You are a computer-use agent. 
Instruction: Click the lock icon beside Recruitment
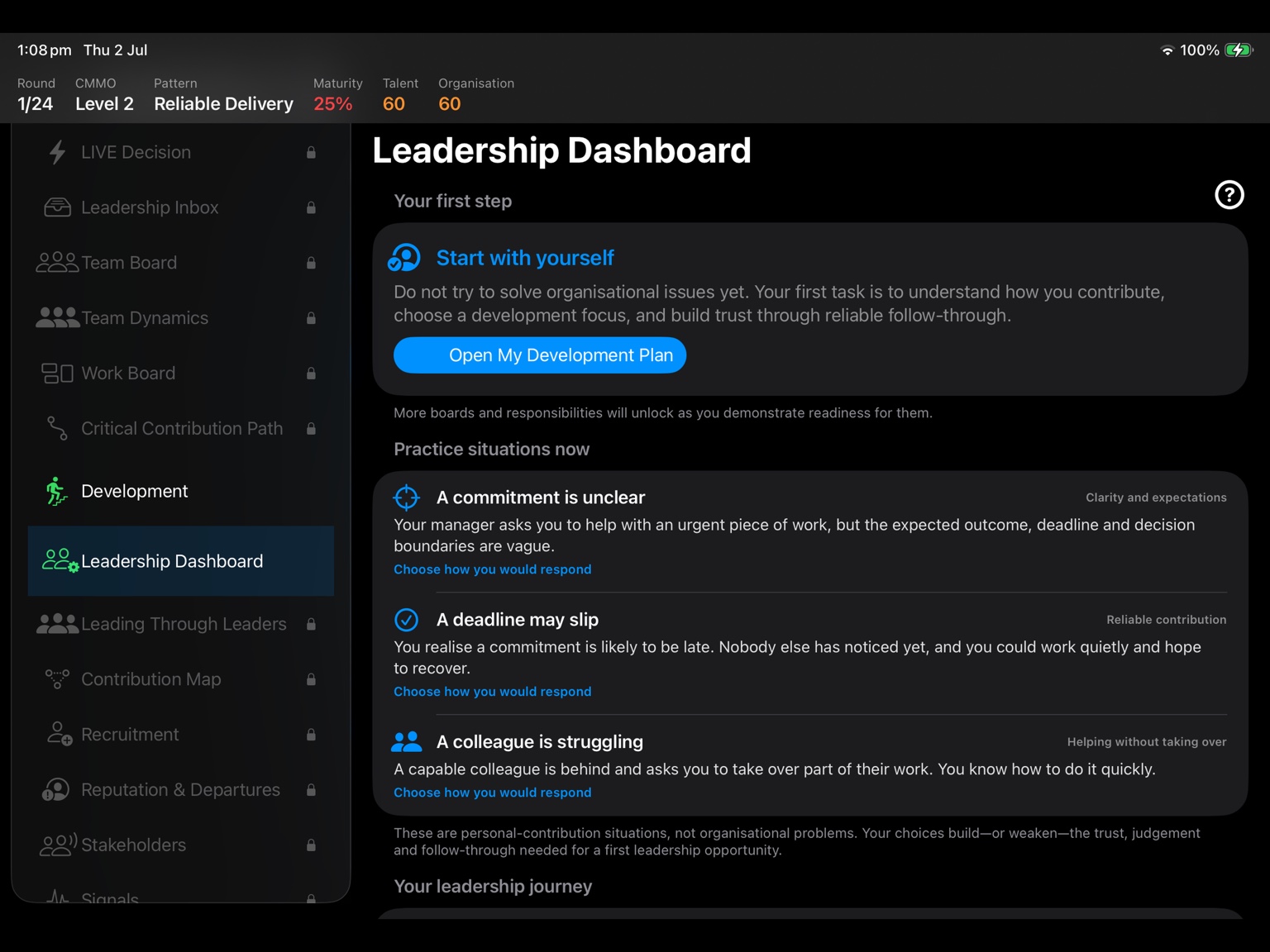coord(311,735)
